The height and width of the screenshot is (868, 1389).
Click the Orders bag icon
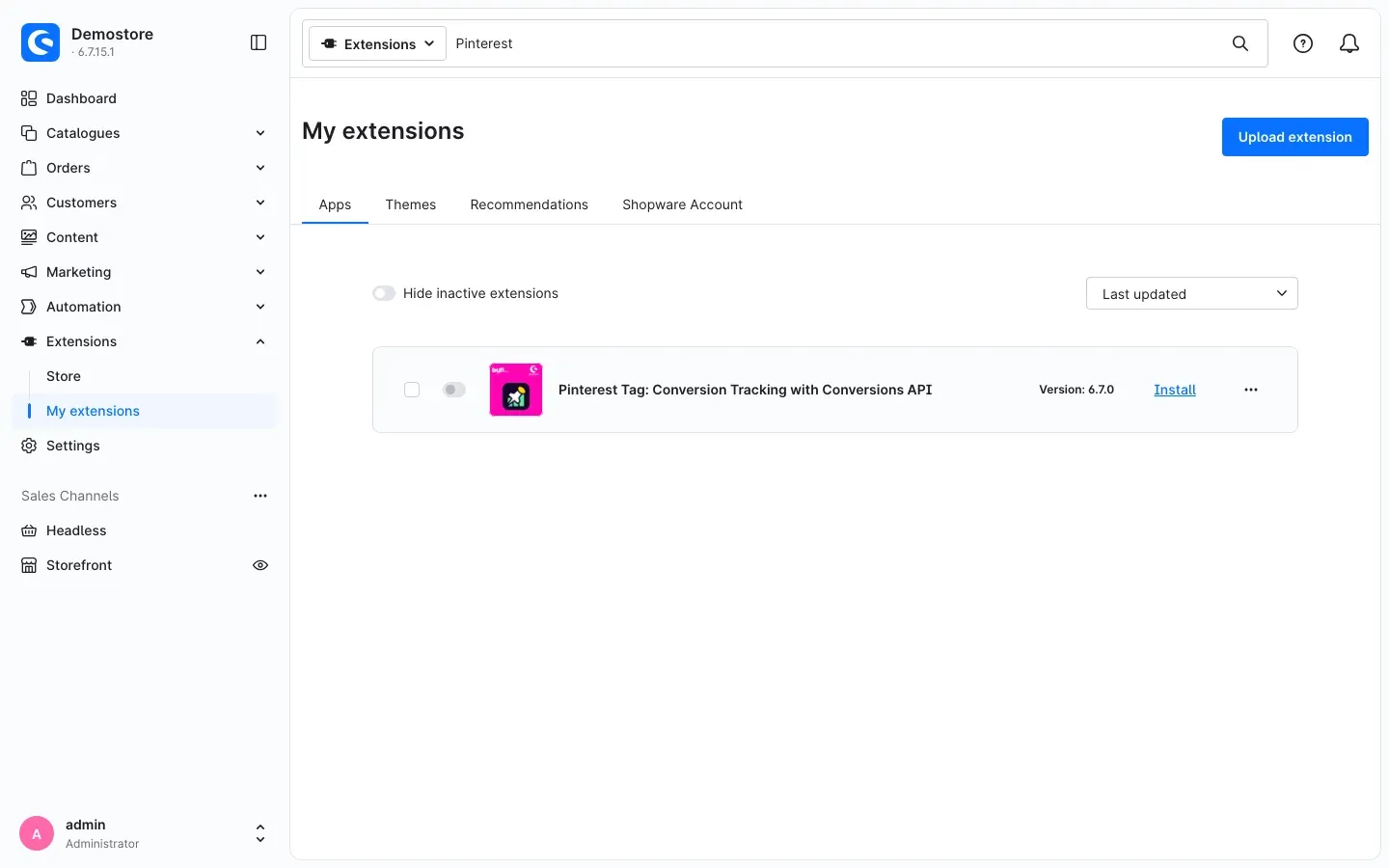pyautogui.click(x=29, y=168)
